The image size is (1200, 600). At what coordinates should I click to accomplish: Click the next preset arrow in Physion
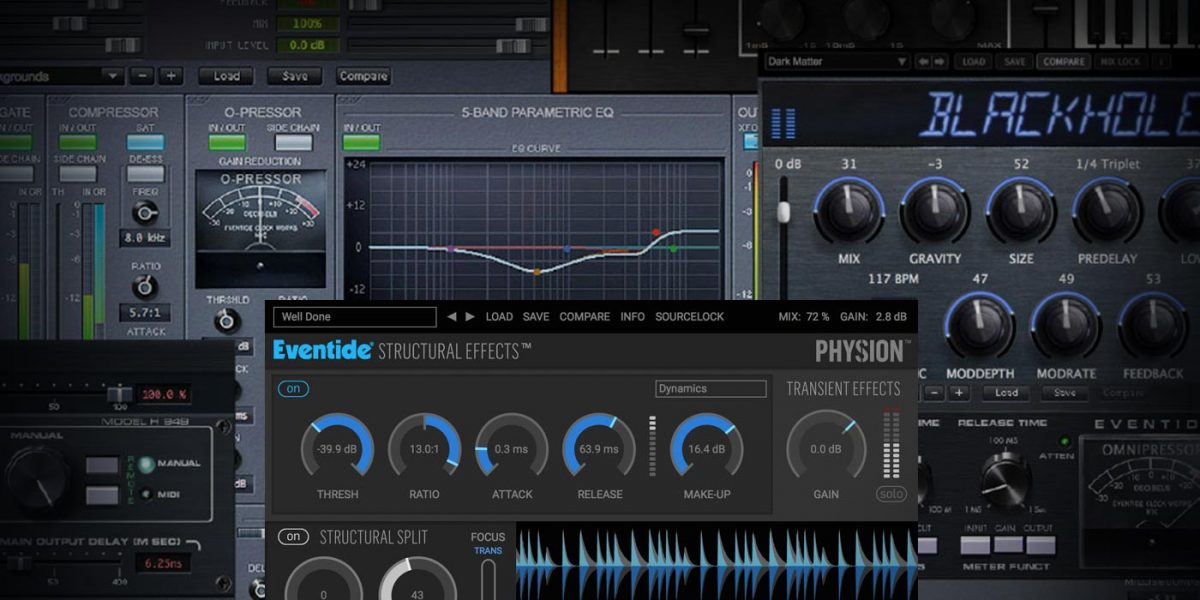(470, 316)
